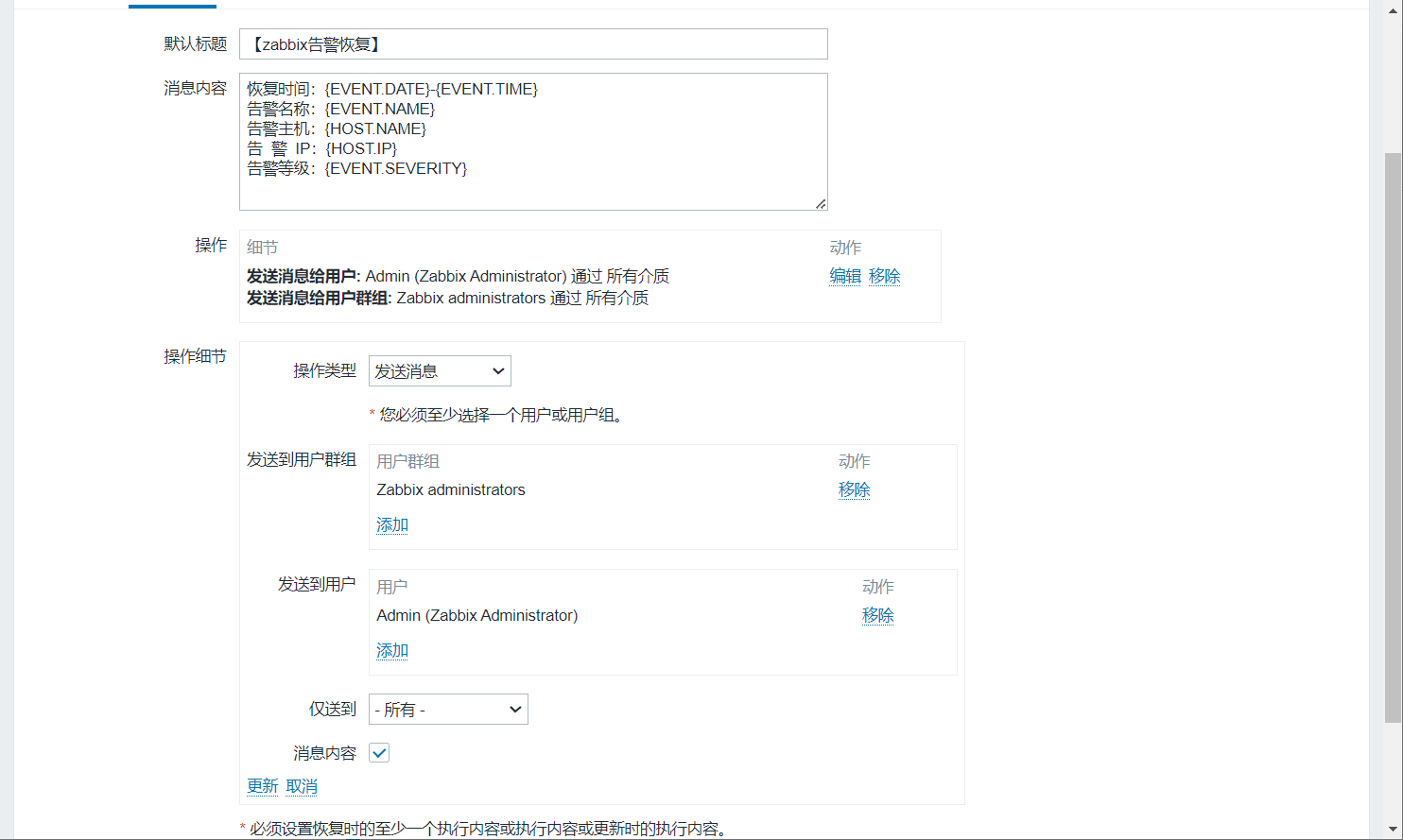Add a user group under 发送到用户群组
Image resolution: width=1403 pixels, height=840 pixels.
coord(392,524)
